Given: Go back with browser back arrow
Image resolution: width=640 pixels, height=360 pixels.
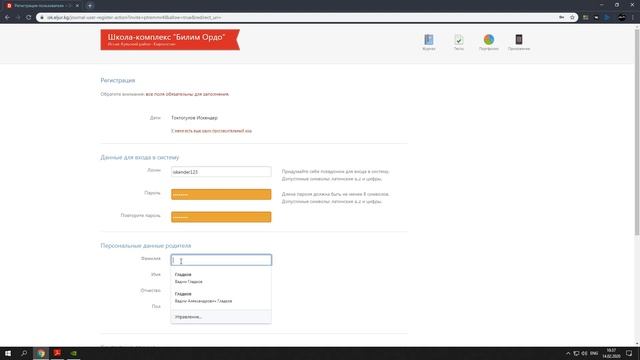Looking at the screenshot, I should 7,18.
